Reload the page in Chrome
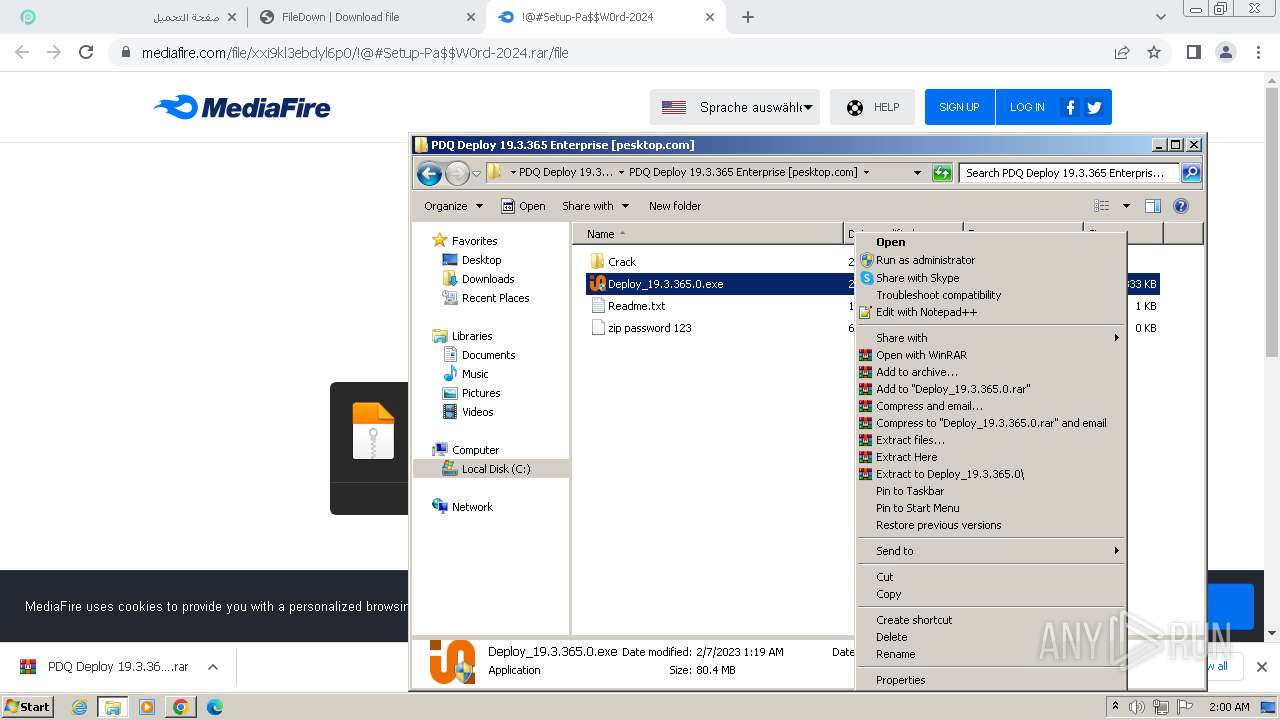Image resolution: width=1280 pixels, height=720 pixels. pos(86,52)
